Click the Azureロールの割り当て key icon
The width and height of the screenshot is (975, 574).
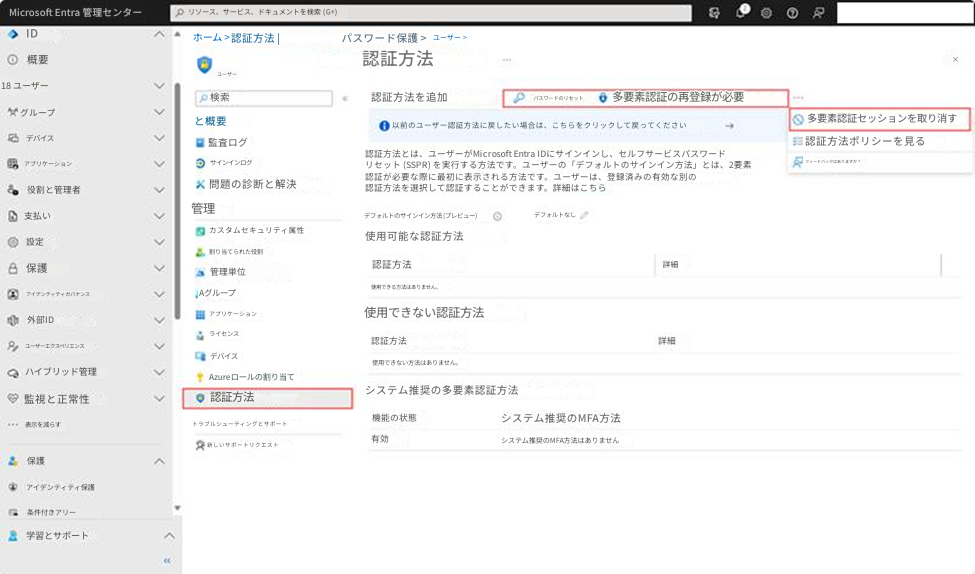pyautogui.click(x=200, y=377)
